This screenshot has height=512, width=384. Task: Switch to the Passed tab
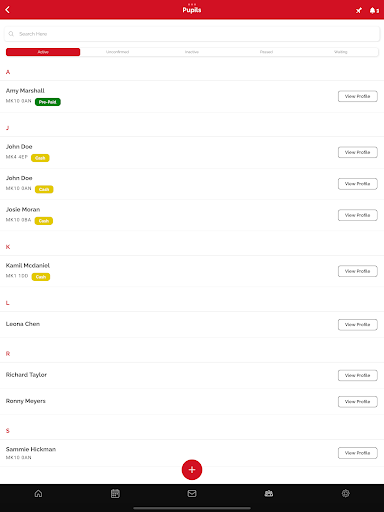(x=266, y=52)
